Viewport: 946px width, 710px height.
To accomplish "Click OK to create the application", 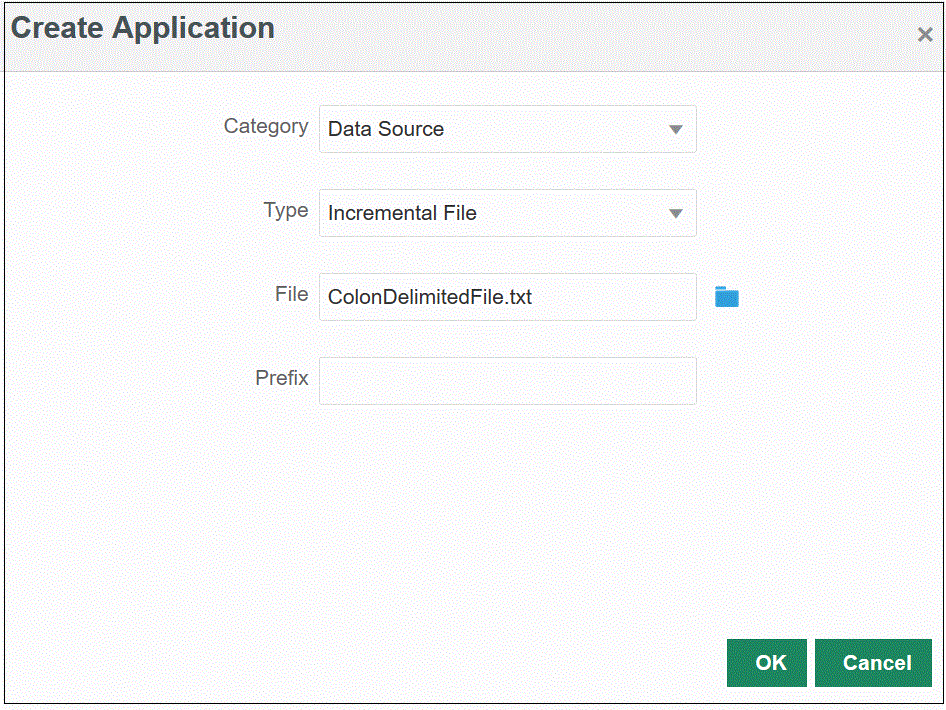I will 766,662.
